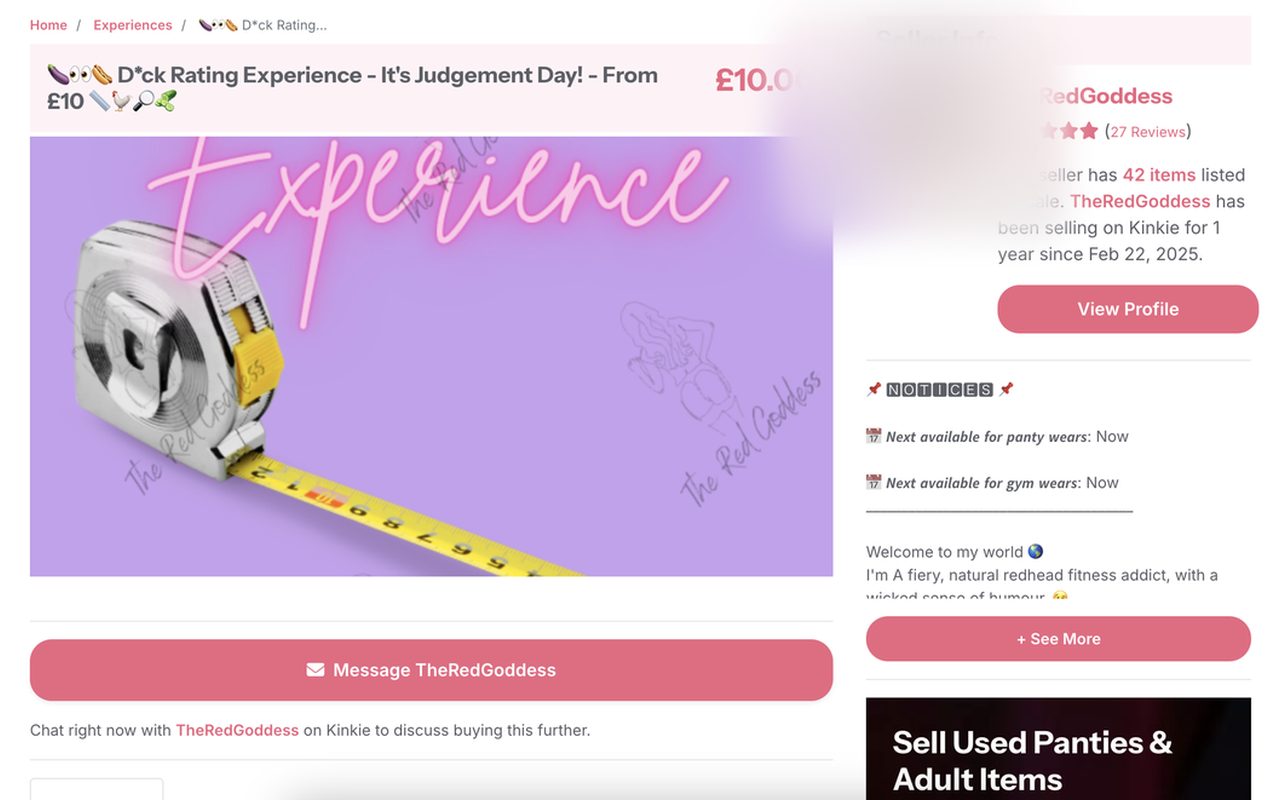Click the globe emoji after Welcome to my world
Viewport: 1280px width, 800px height.
pyautogui.click(x=1036, y=551)
